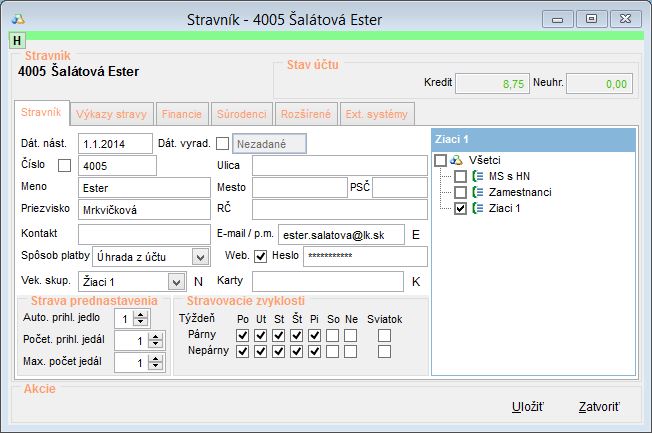Click the Zatvoriť button
This screenshot has width=652, height=433.
click(x=598, y=406)
